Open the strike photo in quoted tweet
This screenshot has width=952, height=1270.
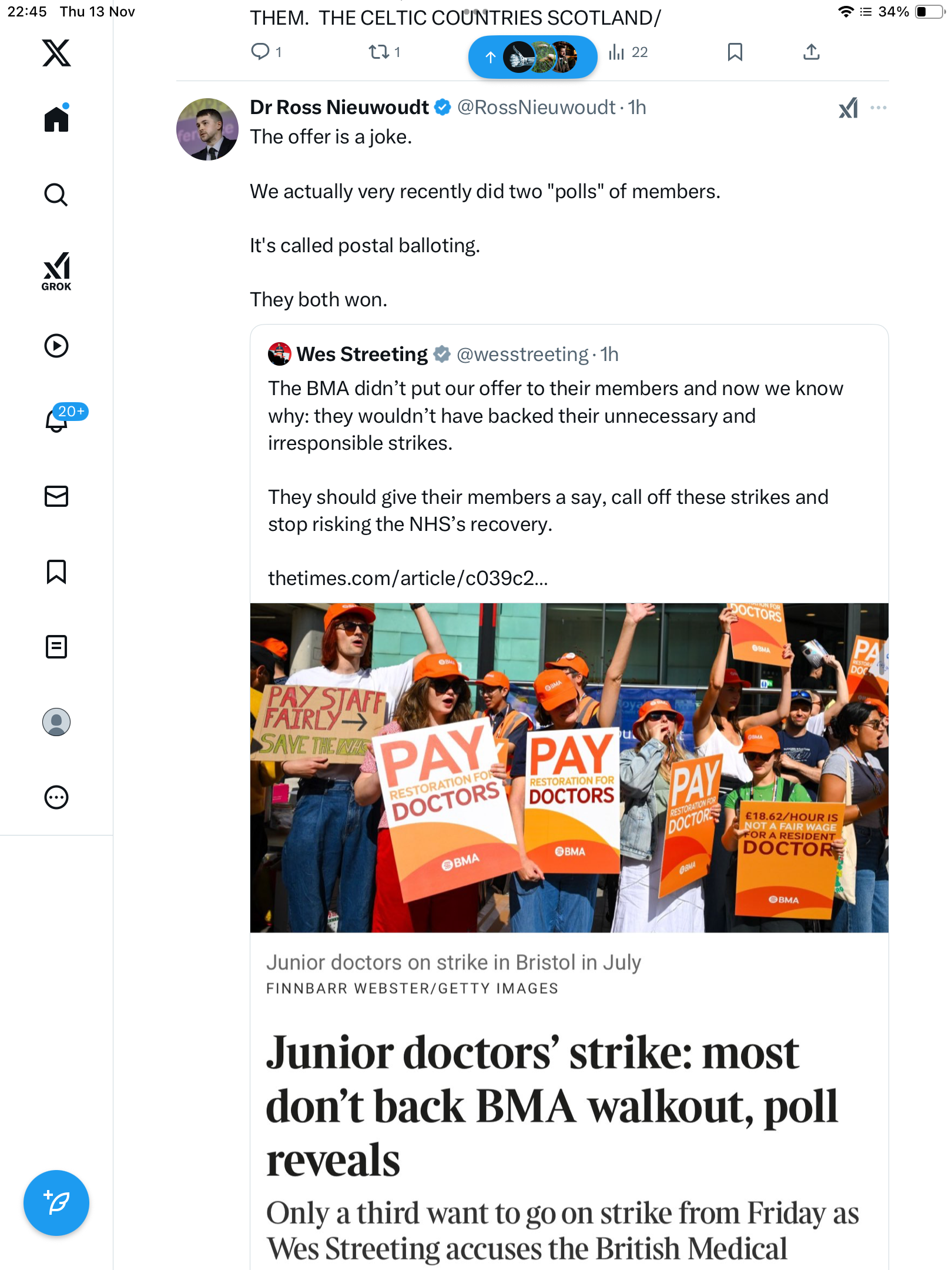pyautogui.click(x=569, y=767)
